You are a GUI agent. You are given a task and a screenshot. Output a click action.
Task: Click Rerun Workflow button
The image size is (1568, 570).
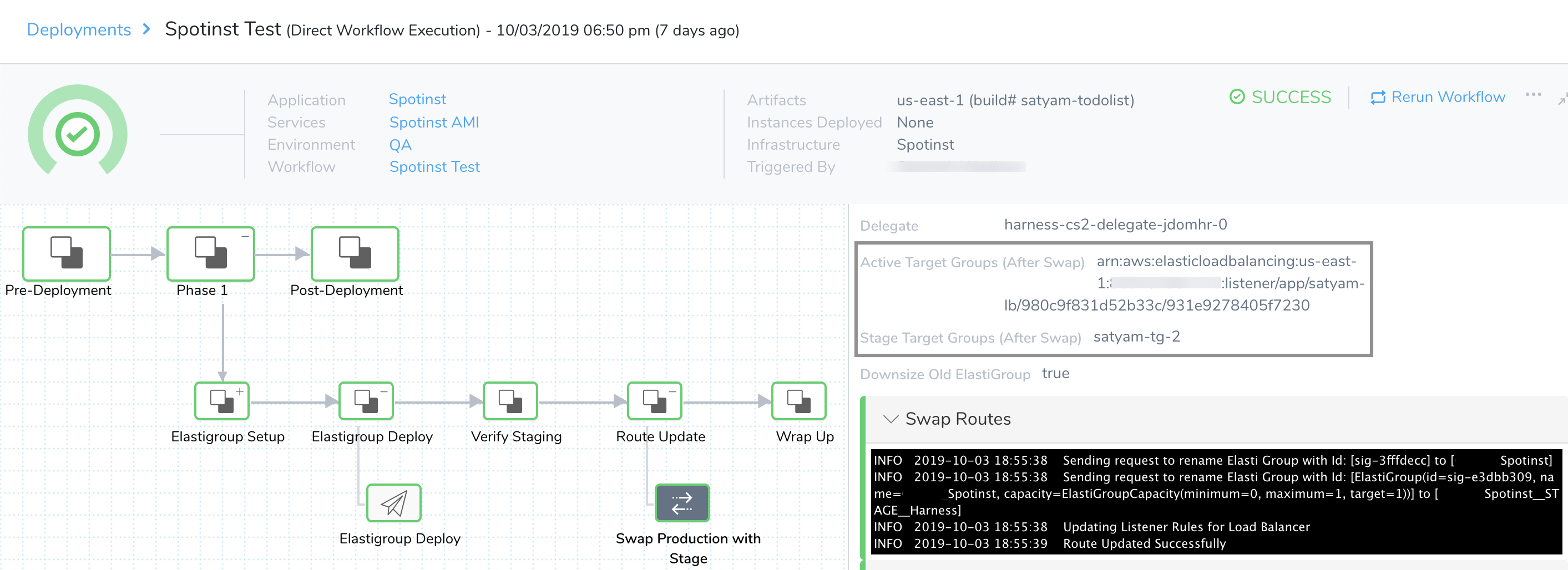point(1437,96)
